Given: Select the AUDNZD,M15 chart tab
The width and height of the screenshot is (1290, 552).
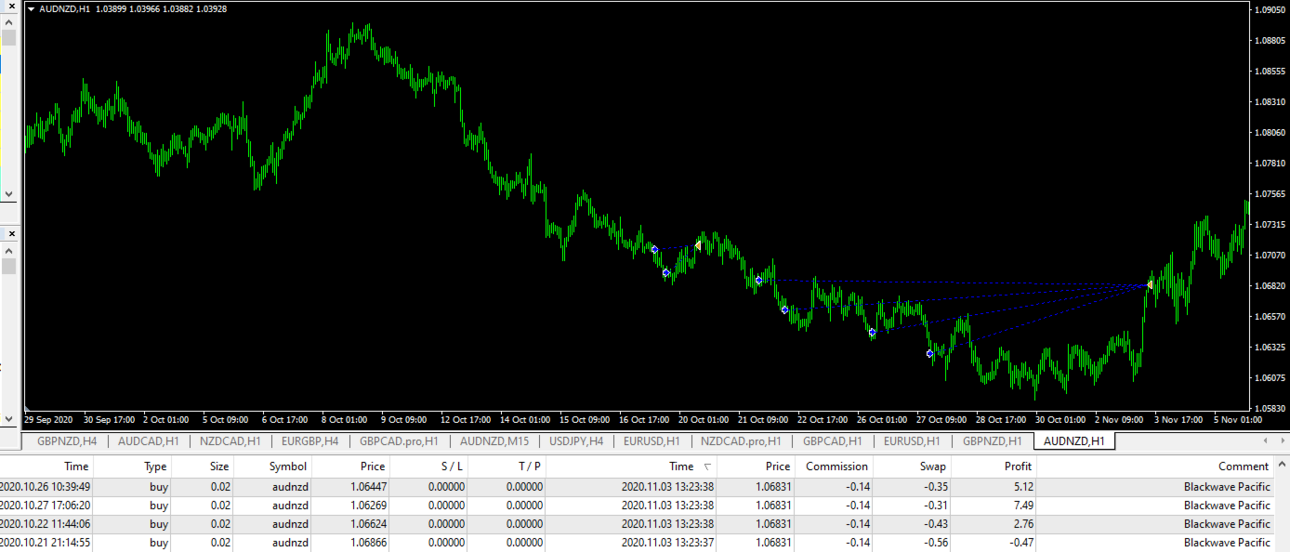Looking at the screenshot, I should [494, 441].
